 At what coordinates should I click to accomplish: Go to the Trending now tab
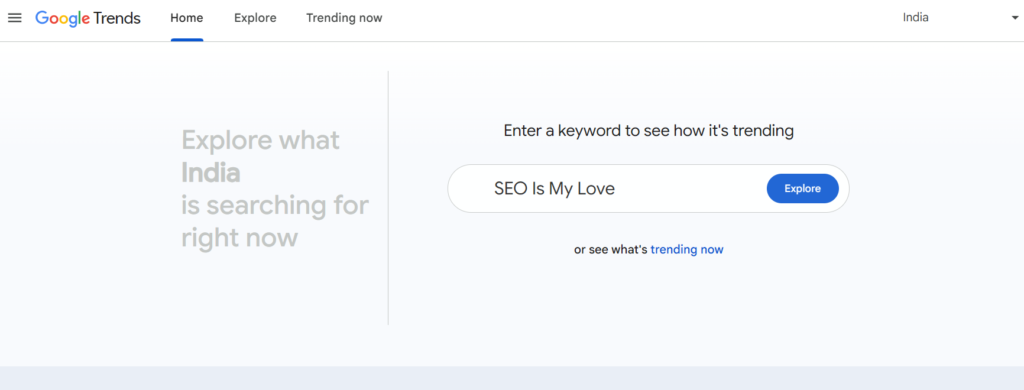coord(344,18)
